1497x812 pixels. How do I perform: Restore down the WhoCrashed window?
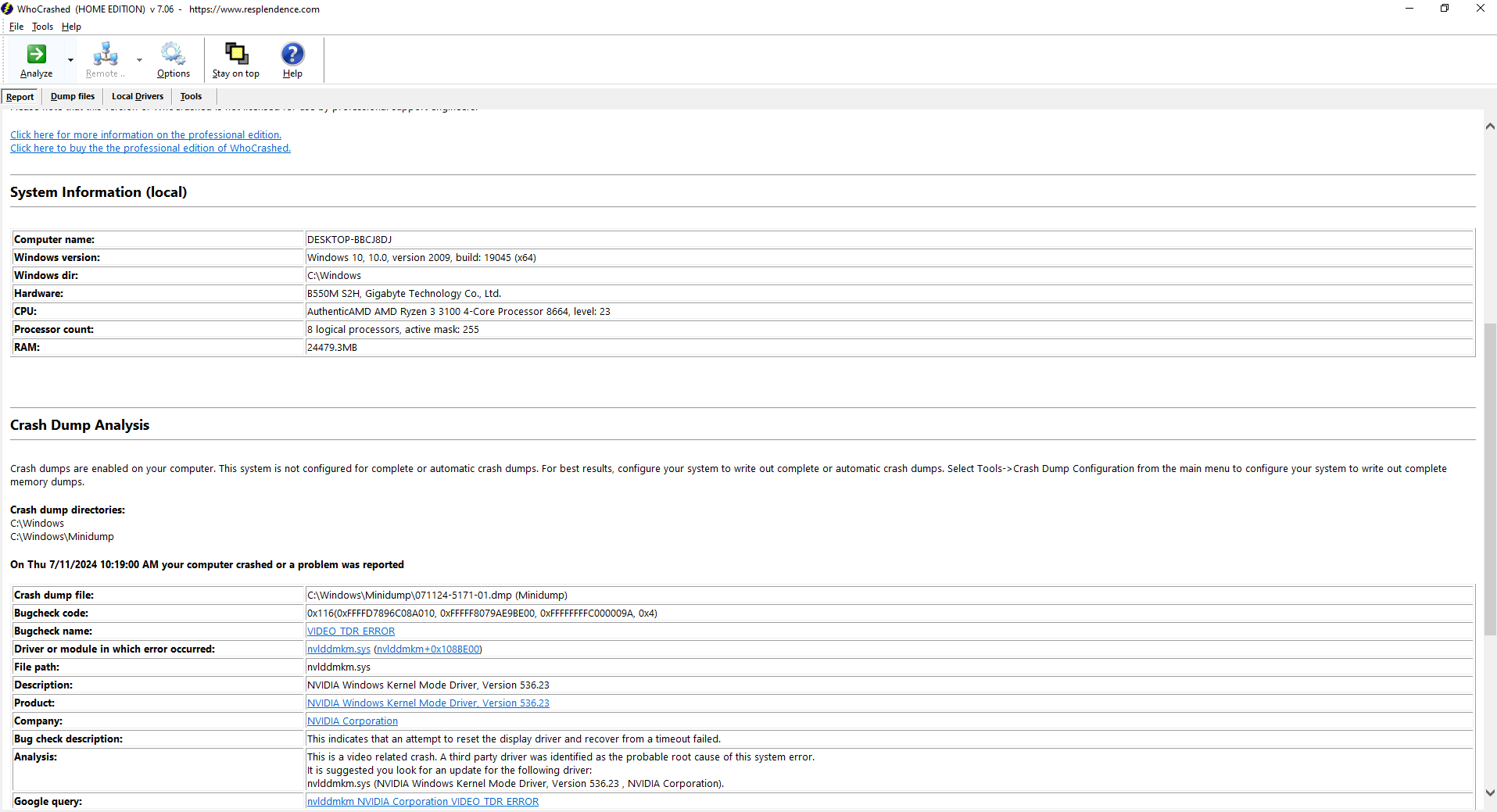coord(1445,9)
